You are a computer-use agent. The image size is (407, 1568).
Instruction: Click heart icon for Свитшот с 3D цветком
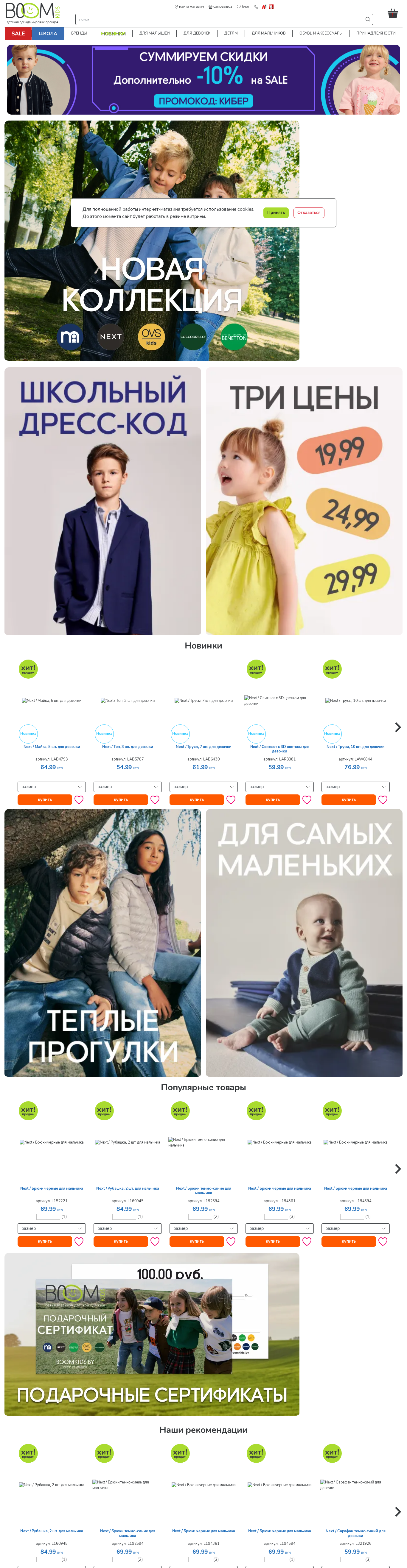[307, 799]
